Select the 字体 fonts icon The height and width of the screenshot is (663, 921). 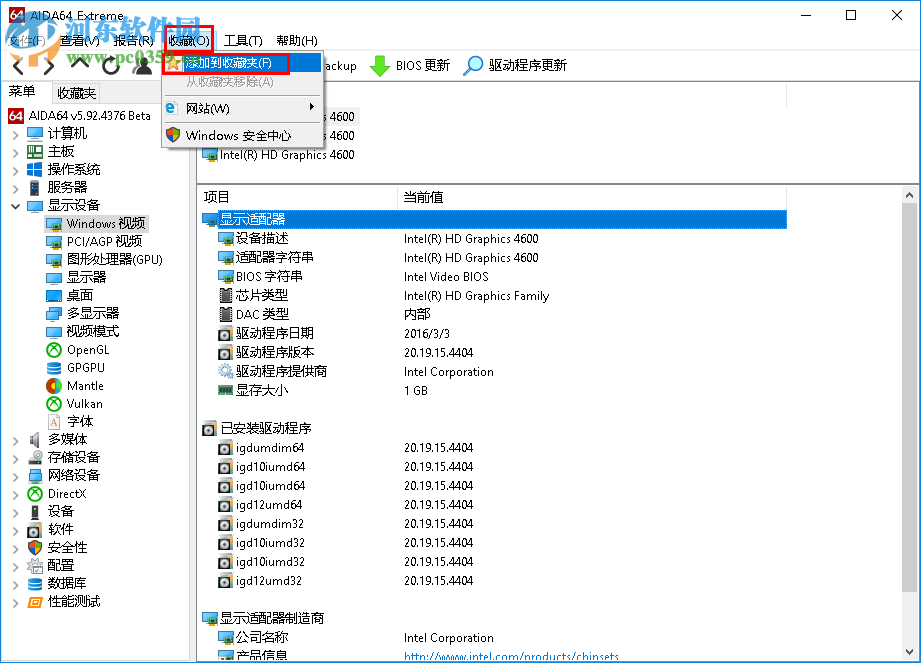coord(54,421)
